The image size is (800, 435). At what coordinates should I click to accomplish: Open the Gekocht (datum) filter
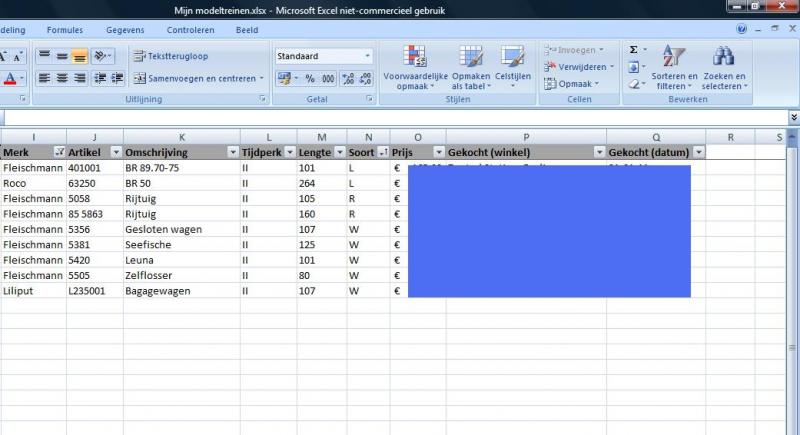pos(698,152)
